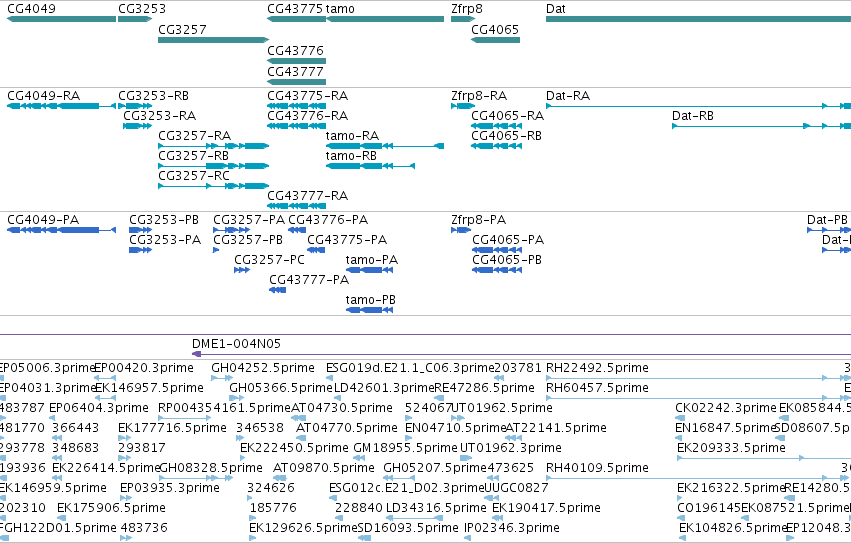Click EST EP00420.3prime
The height and width of the screenshot is (543, 851).
(x=105, y=378)
